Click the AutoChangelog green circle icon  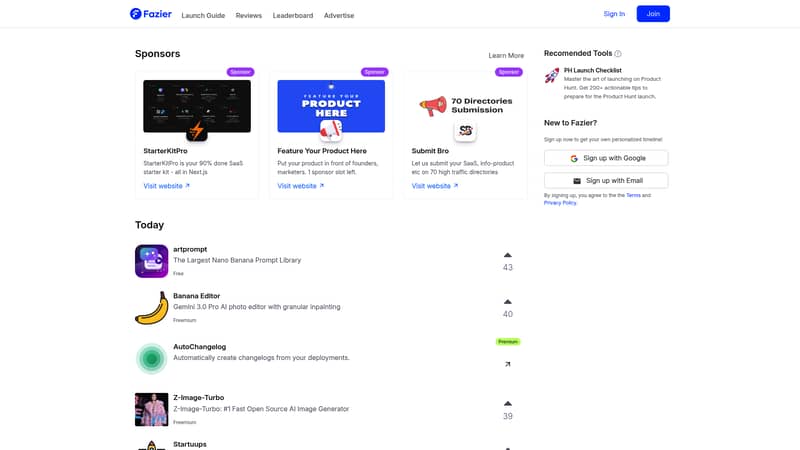click(x=151, y=358)
